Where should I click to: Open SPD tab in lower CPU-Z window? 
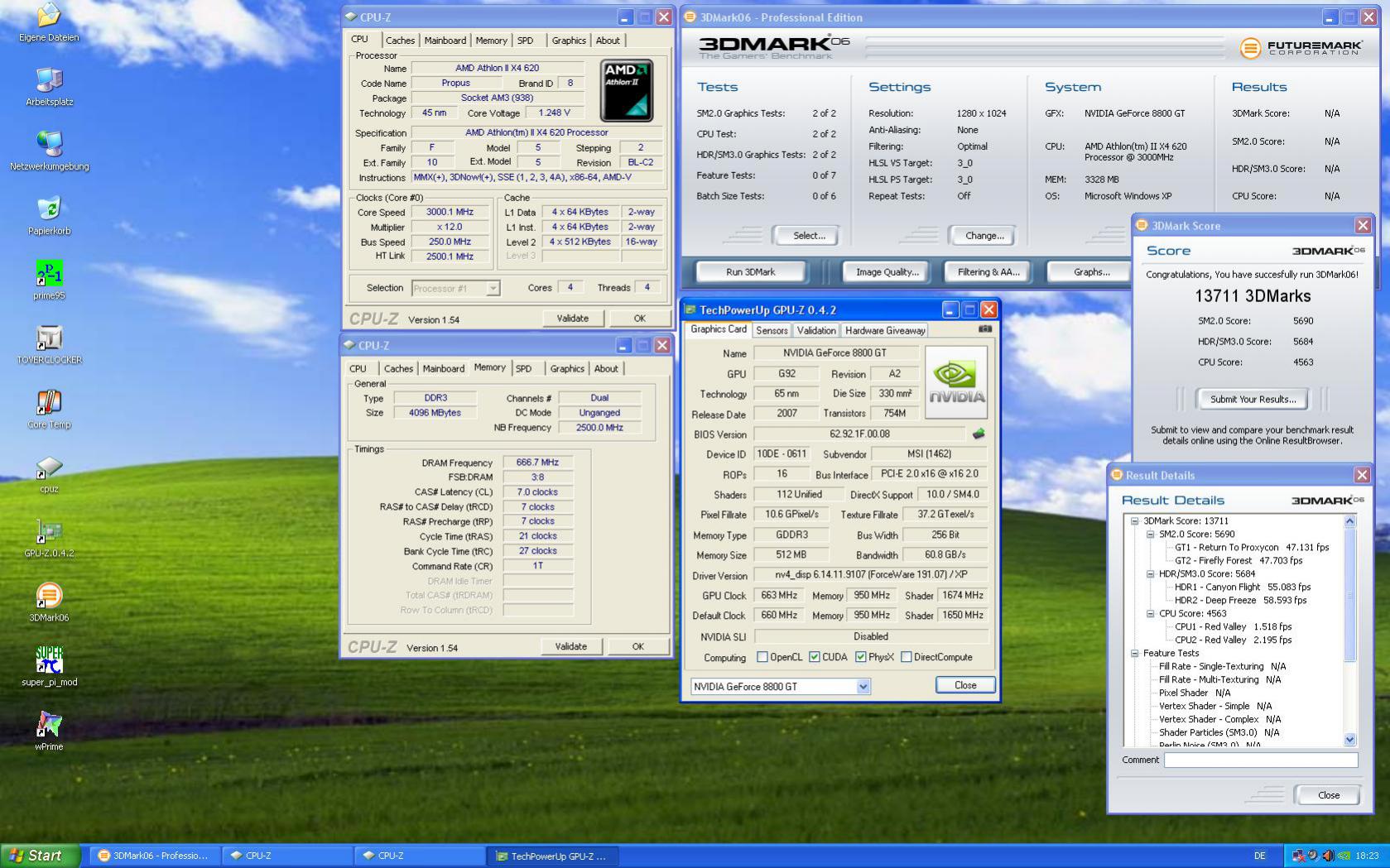524,369
